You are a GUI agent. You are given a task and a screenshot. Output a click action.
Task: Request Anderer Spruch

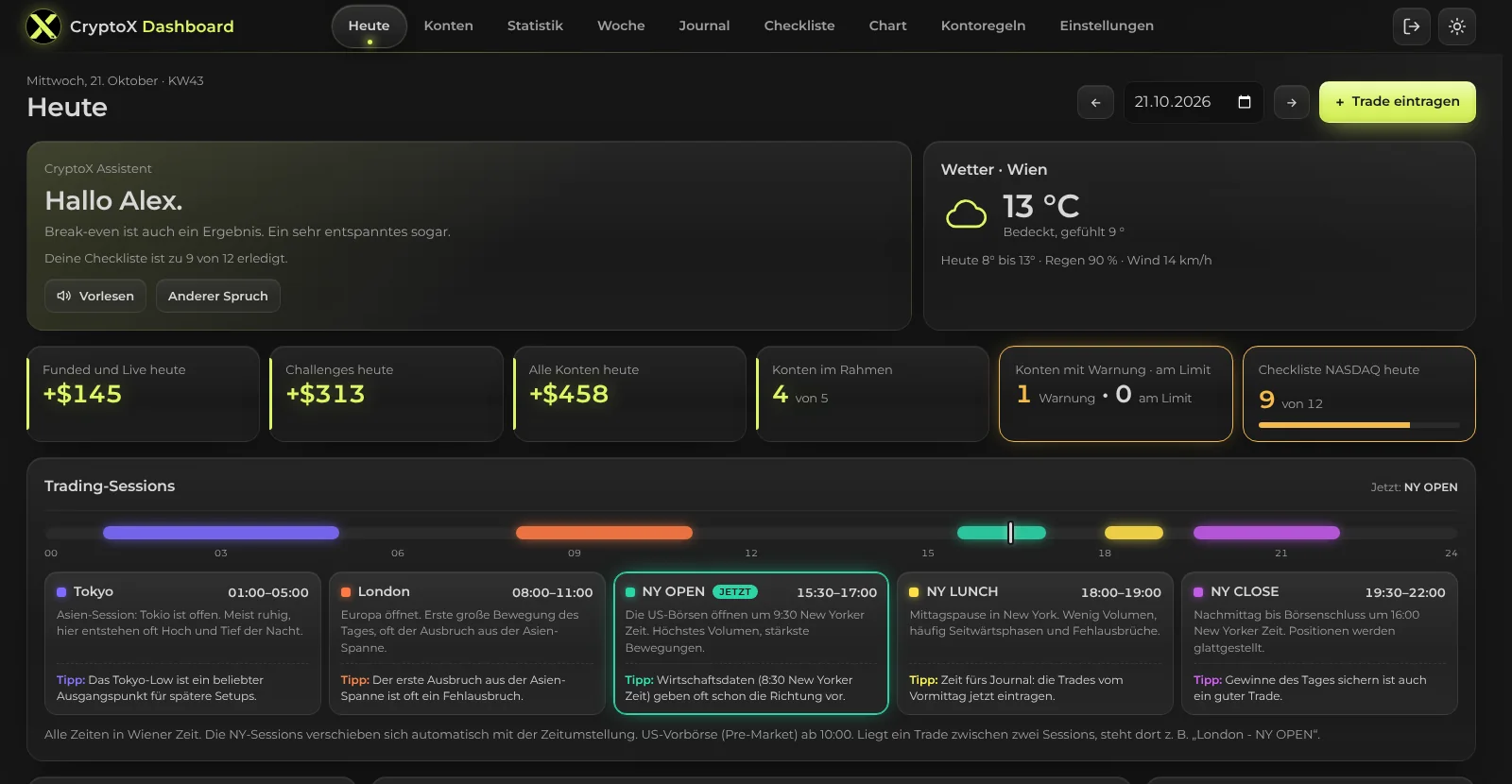(x=218, y=296)
